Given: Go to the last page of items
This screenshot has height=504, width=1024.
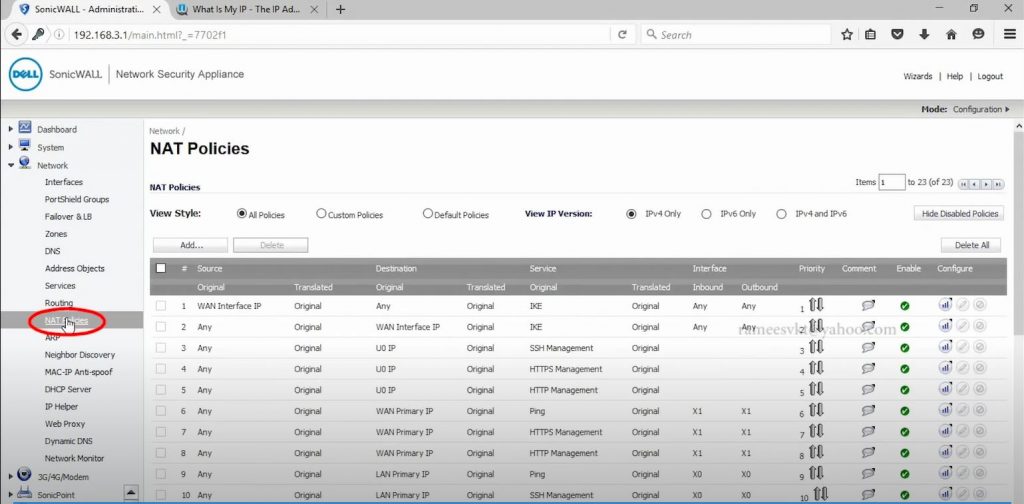Looking at the screenshot, I should [999, 185].
